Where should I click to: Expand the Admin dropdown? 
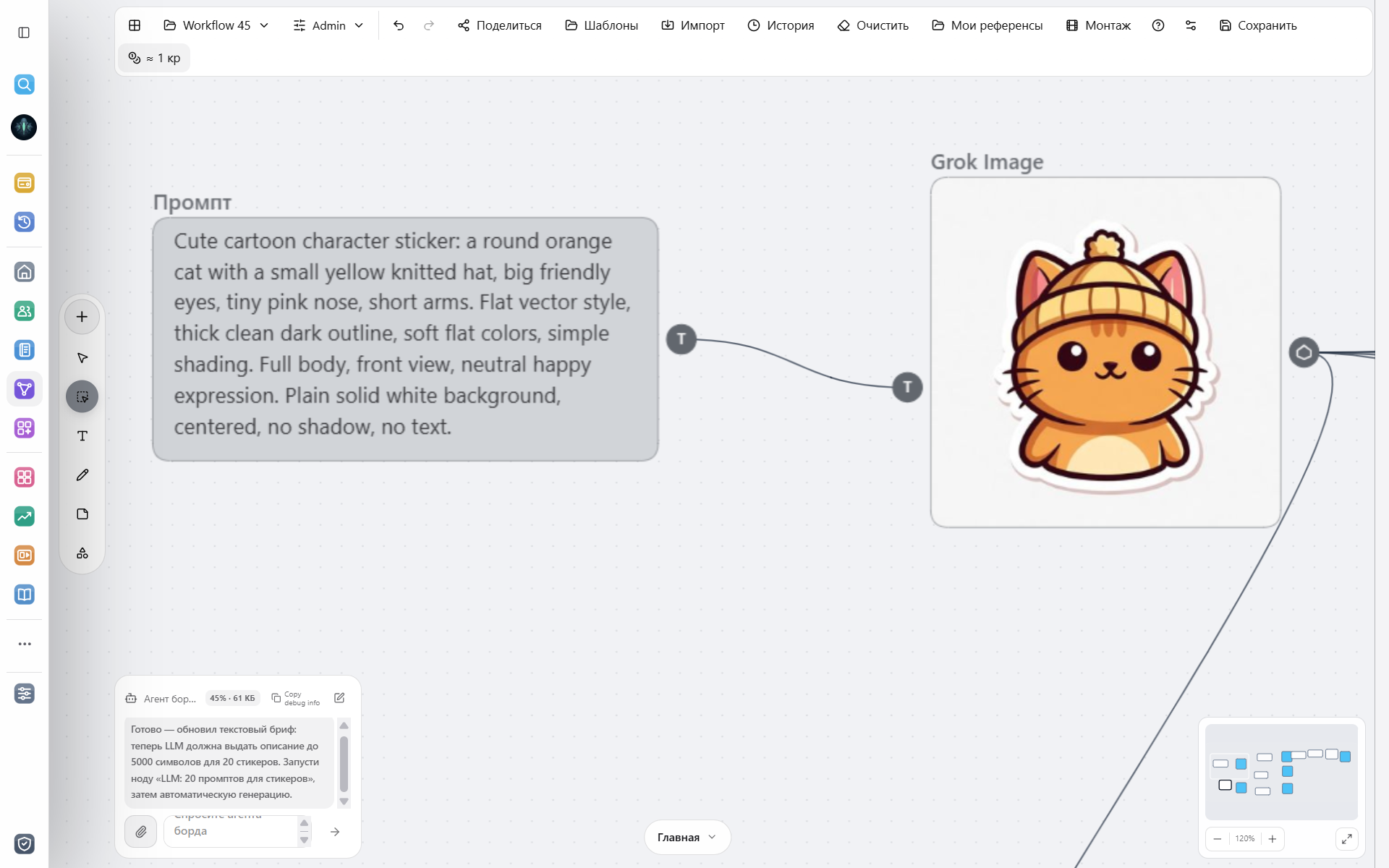click(328, 25)
